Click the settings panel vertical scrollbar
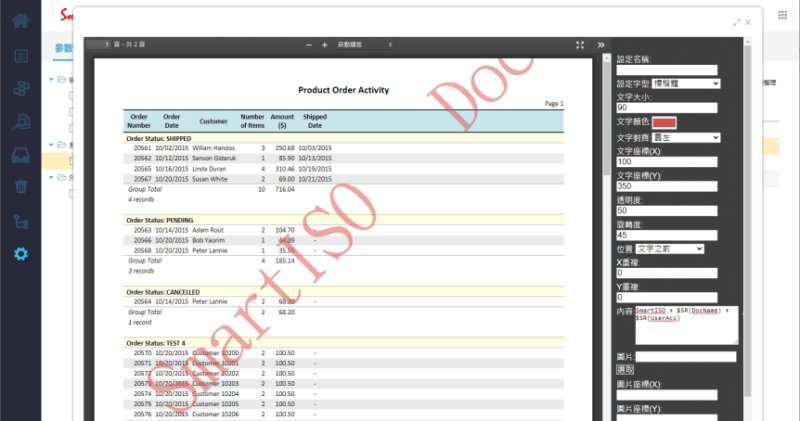 [747, 219]
